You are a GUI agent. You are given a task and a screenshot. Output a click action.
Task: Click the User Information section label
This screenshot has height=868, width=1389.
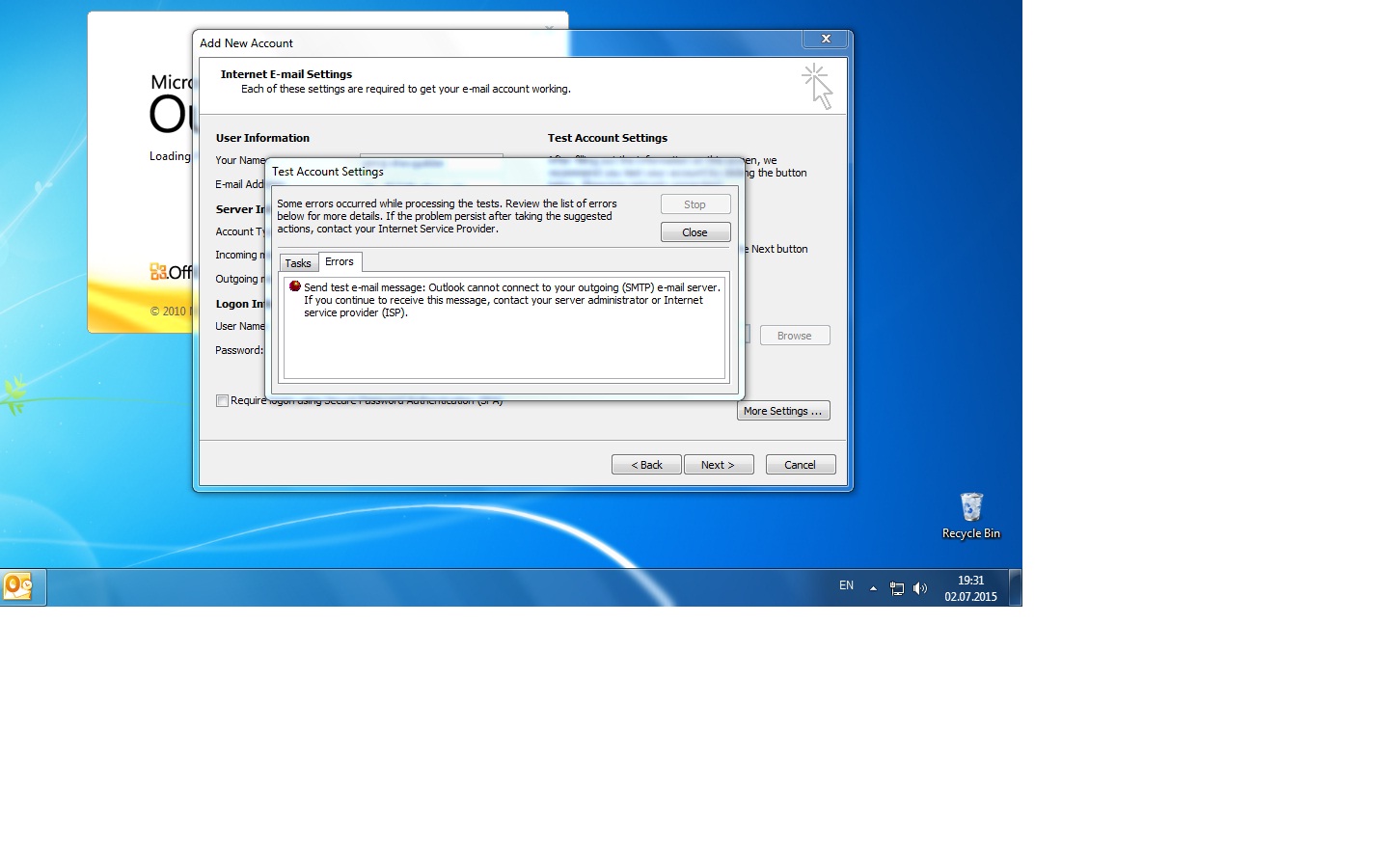(x=262, y=138)
